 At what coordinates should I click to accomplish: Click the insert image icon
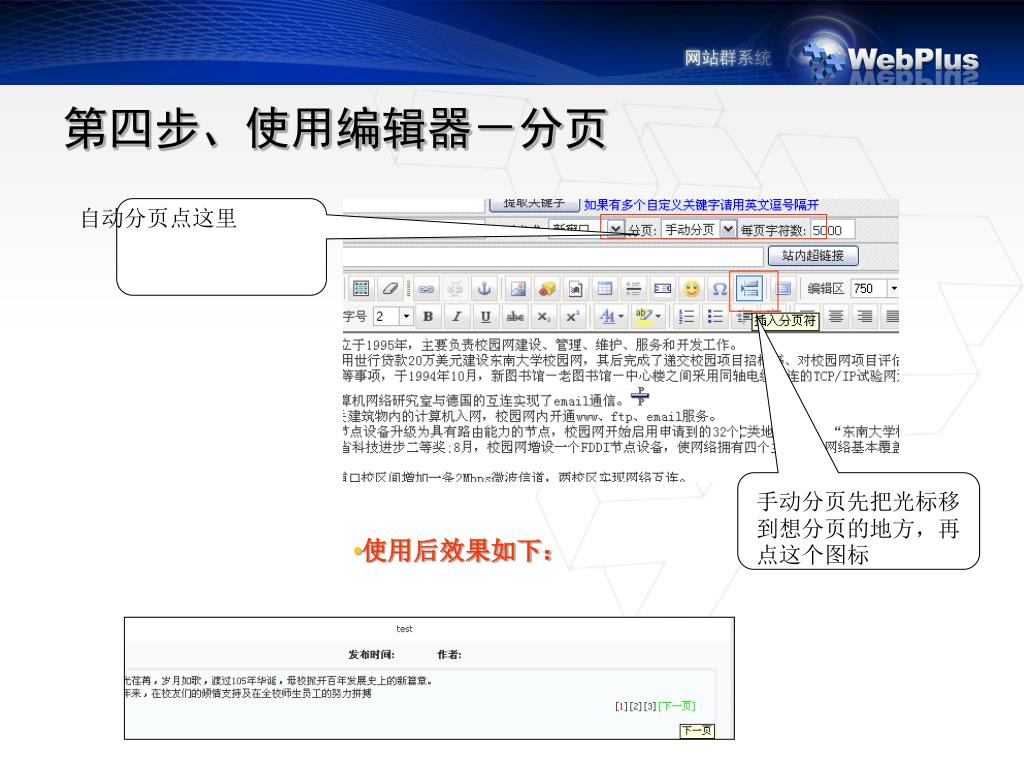click(519, 288)
